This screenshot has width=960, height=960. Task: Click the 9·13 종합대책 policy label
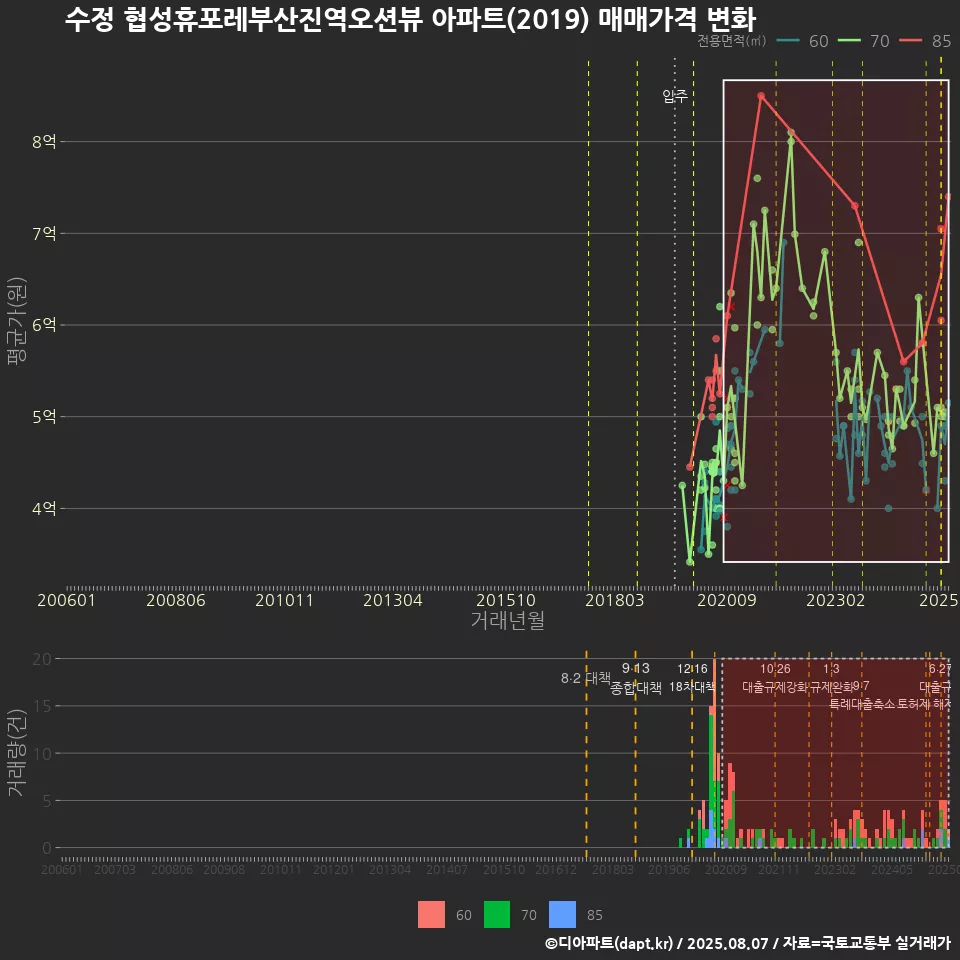click(636, 678)
